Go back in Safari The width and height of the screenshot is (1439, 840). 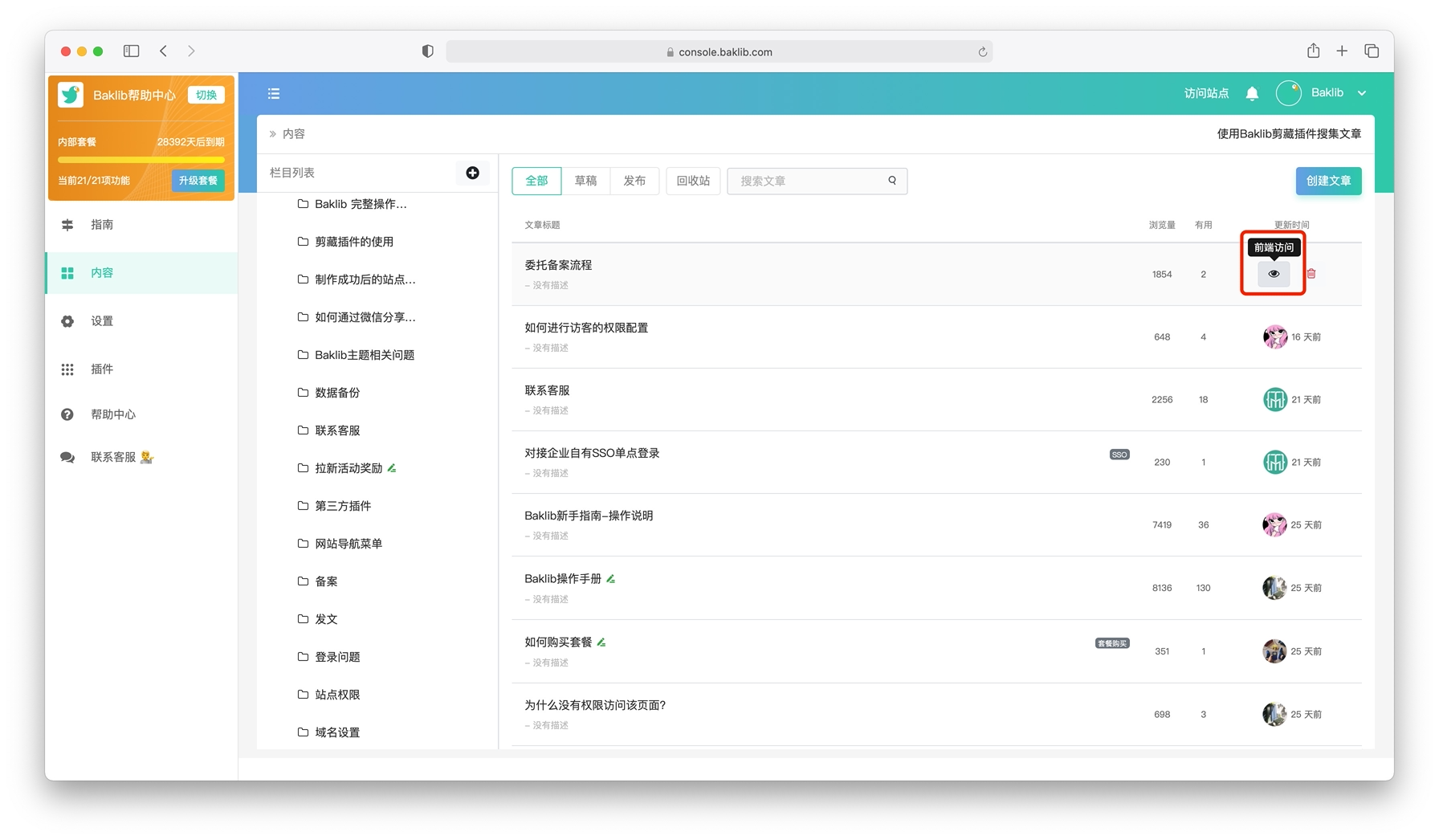[163, 51]
